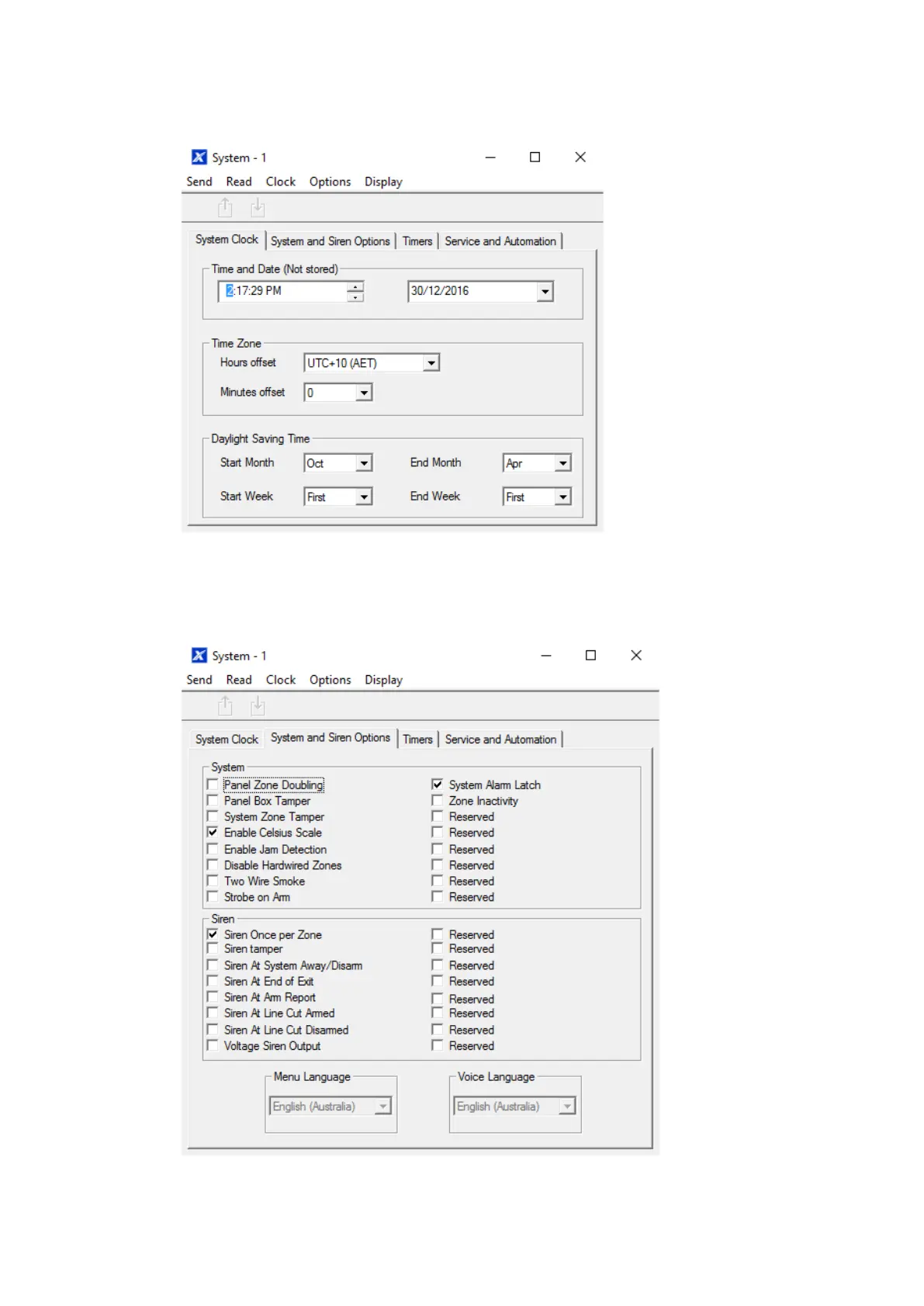Viewport: 924px width, 1306px height.
Task: Uncheck Enable Celsius Scale
Action: [x=213, y=832]
